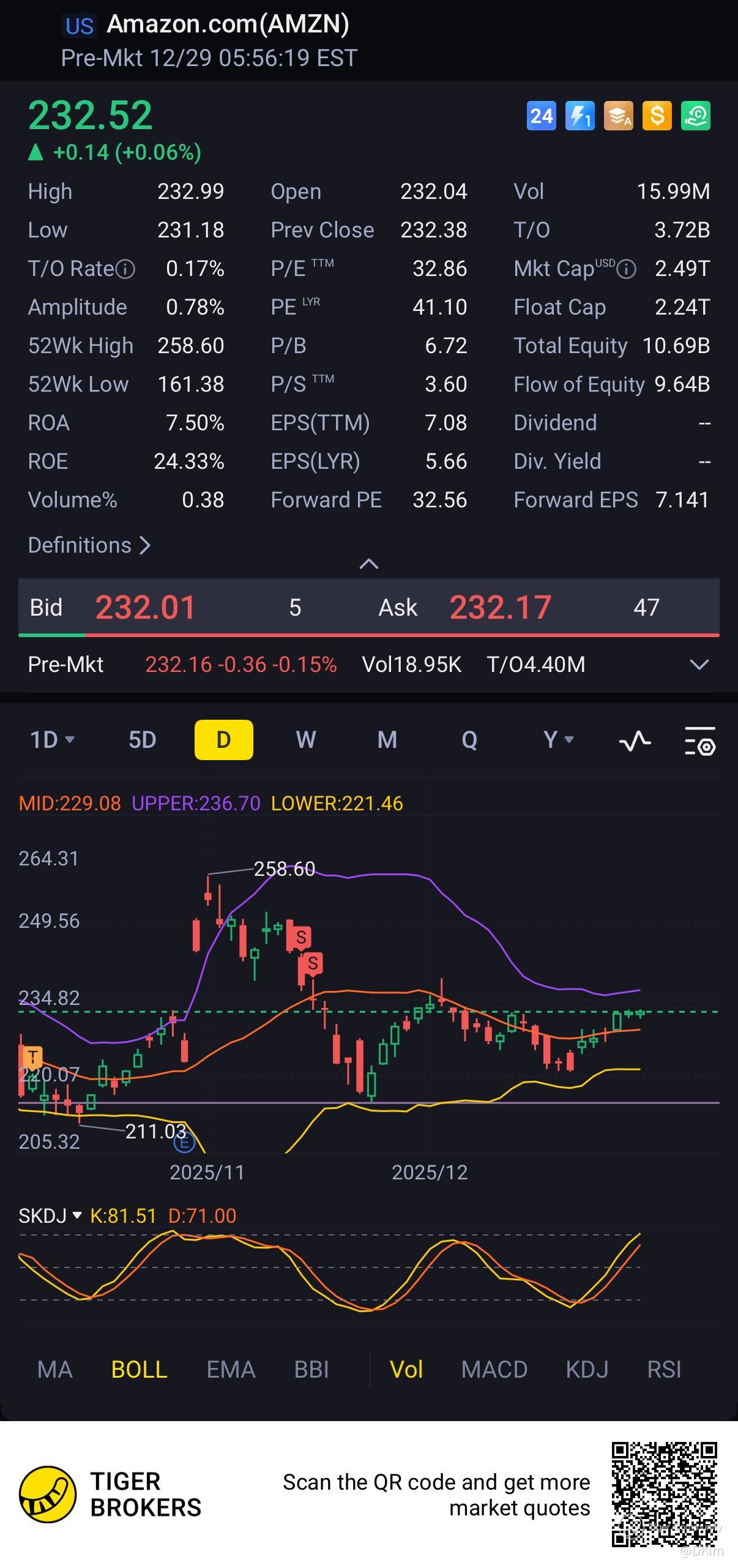Open the SKDJ indicator dropdown

click(x=50, y=1215)
